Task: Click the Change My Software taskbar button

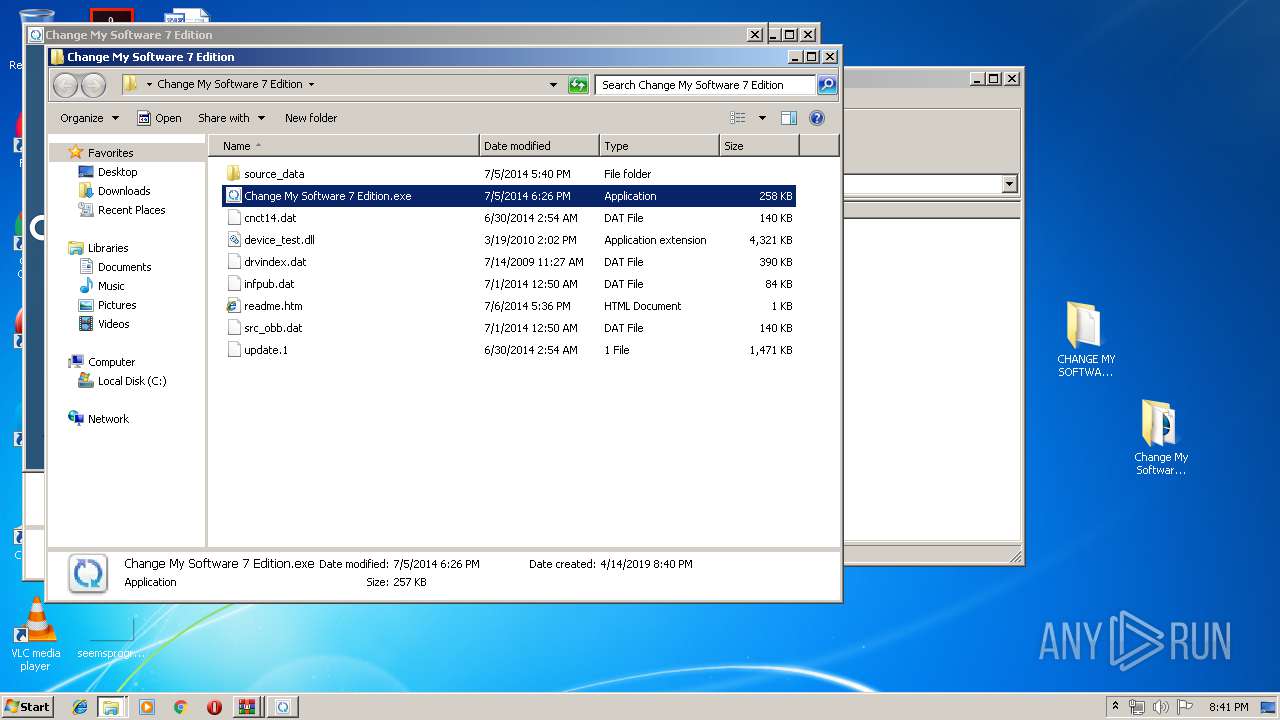Action: 283,707
